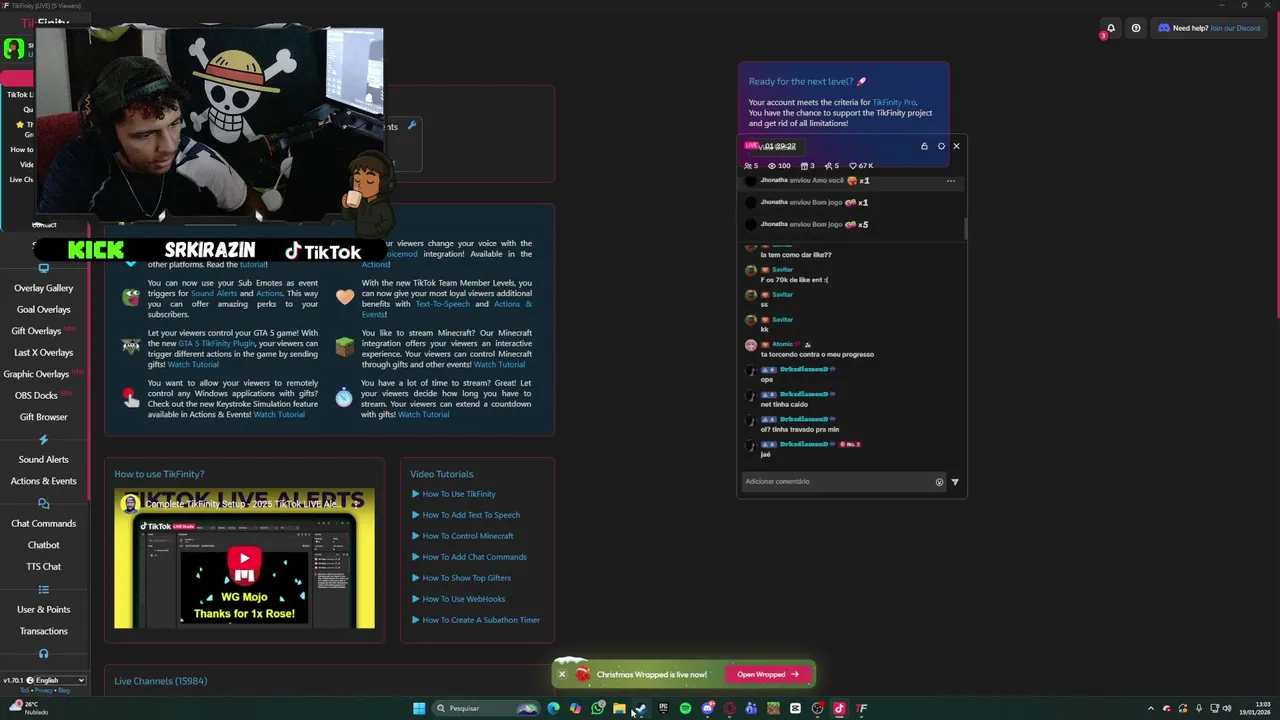
Task: Open Epic Games from taskbar
Action: (663, 708)
